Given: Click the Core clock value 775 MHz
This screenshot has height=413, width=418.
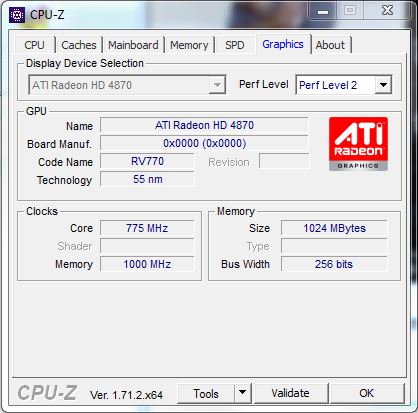Looking at the screenshot, I should [147, 228].
